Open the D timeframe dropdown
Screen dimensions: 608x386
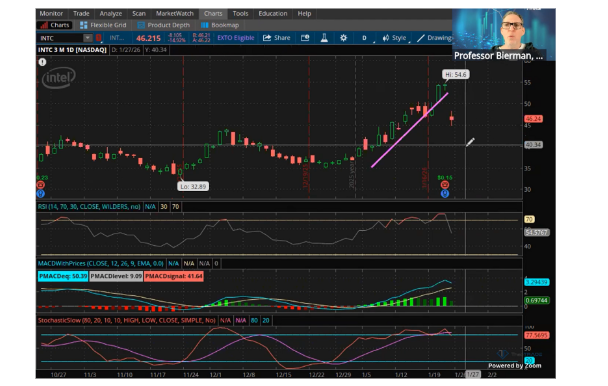pyautogui.click(x=365, y=38)
